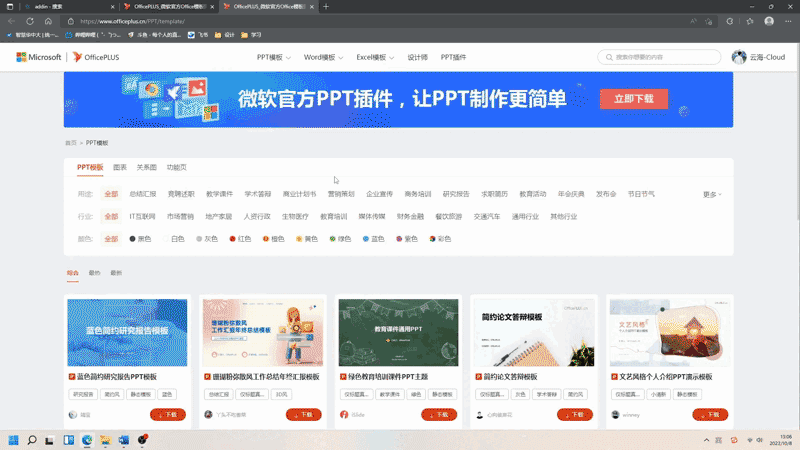This screenshot has width=800, height=450.
Task: Open Windows Start menu
Action: click(x=13, y=440)
